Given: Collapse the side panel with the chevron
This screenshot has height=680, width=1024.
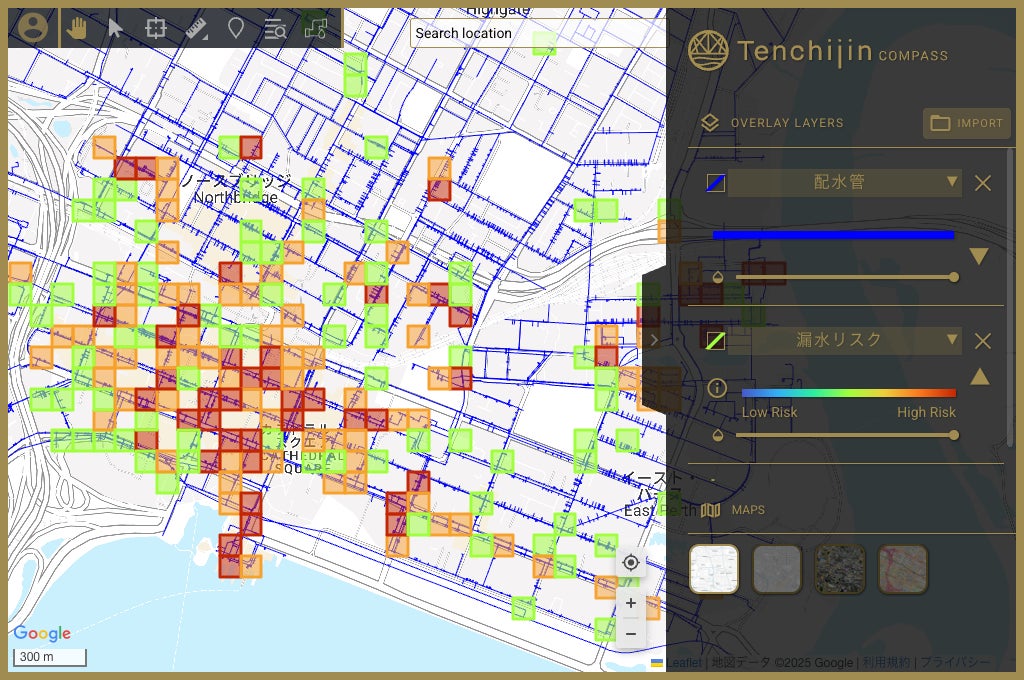Looking at the screenshot, I should click(x=653, y=340).
